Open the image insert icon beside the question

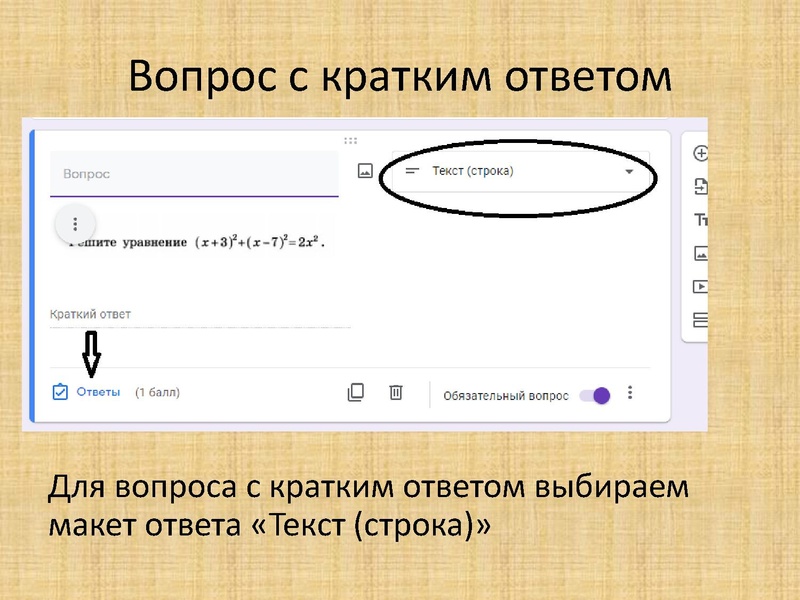tap(365, 170)
